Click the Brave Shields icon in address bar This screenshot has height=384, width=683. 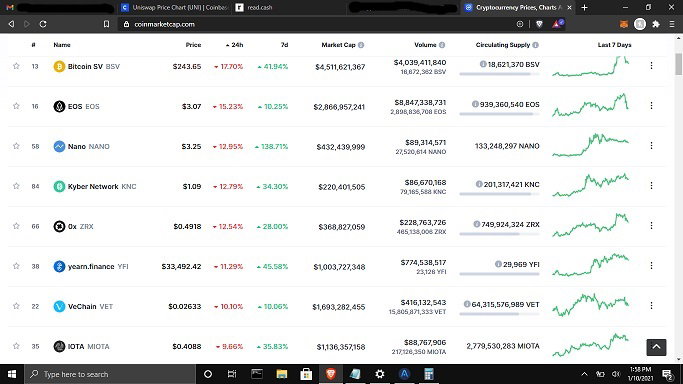pos(539,24)
